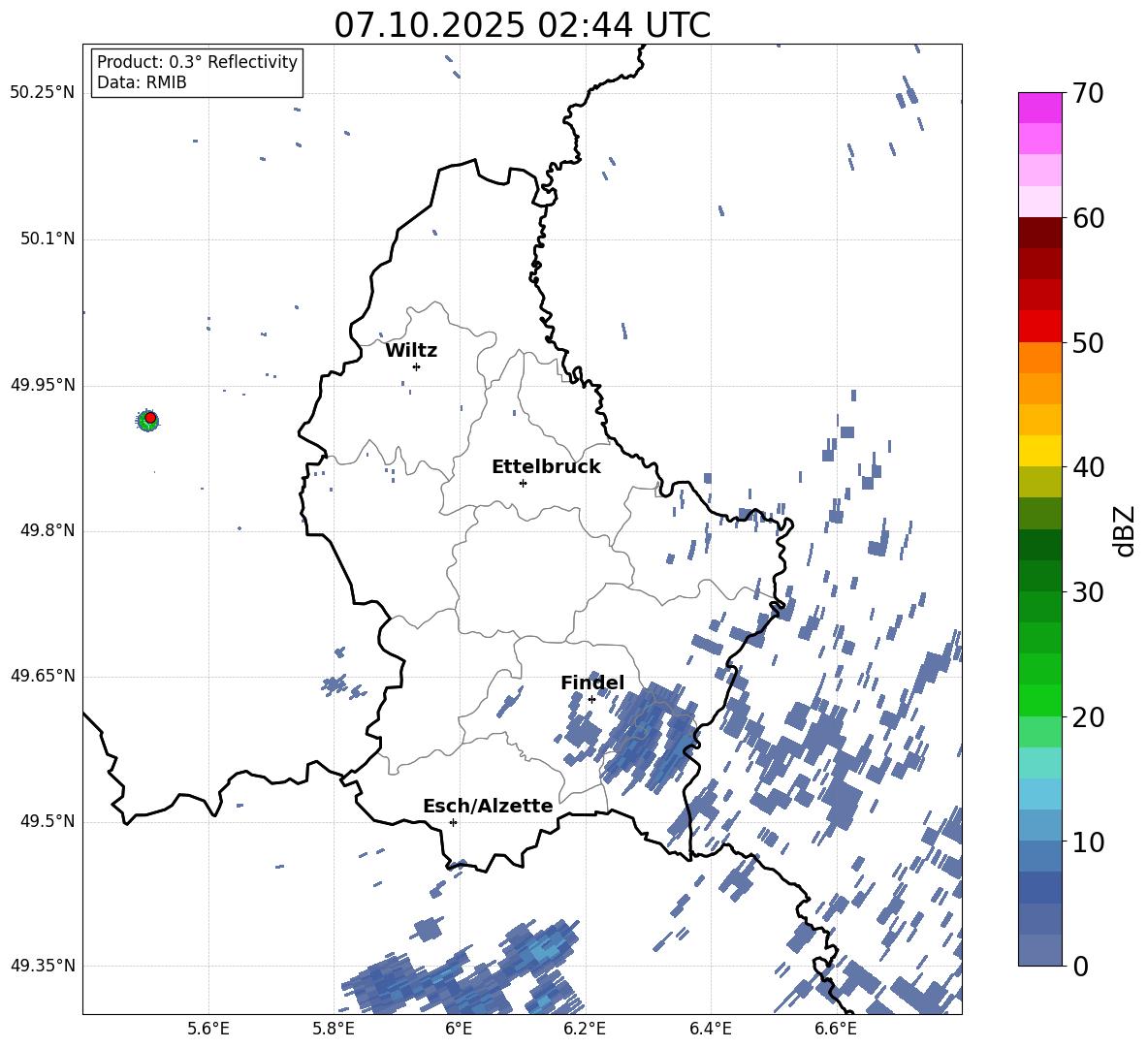
Task: Click the 5.8°E longitude label
Action: tap(334, 1029)
